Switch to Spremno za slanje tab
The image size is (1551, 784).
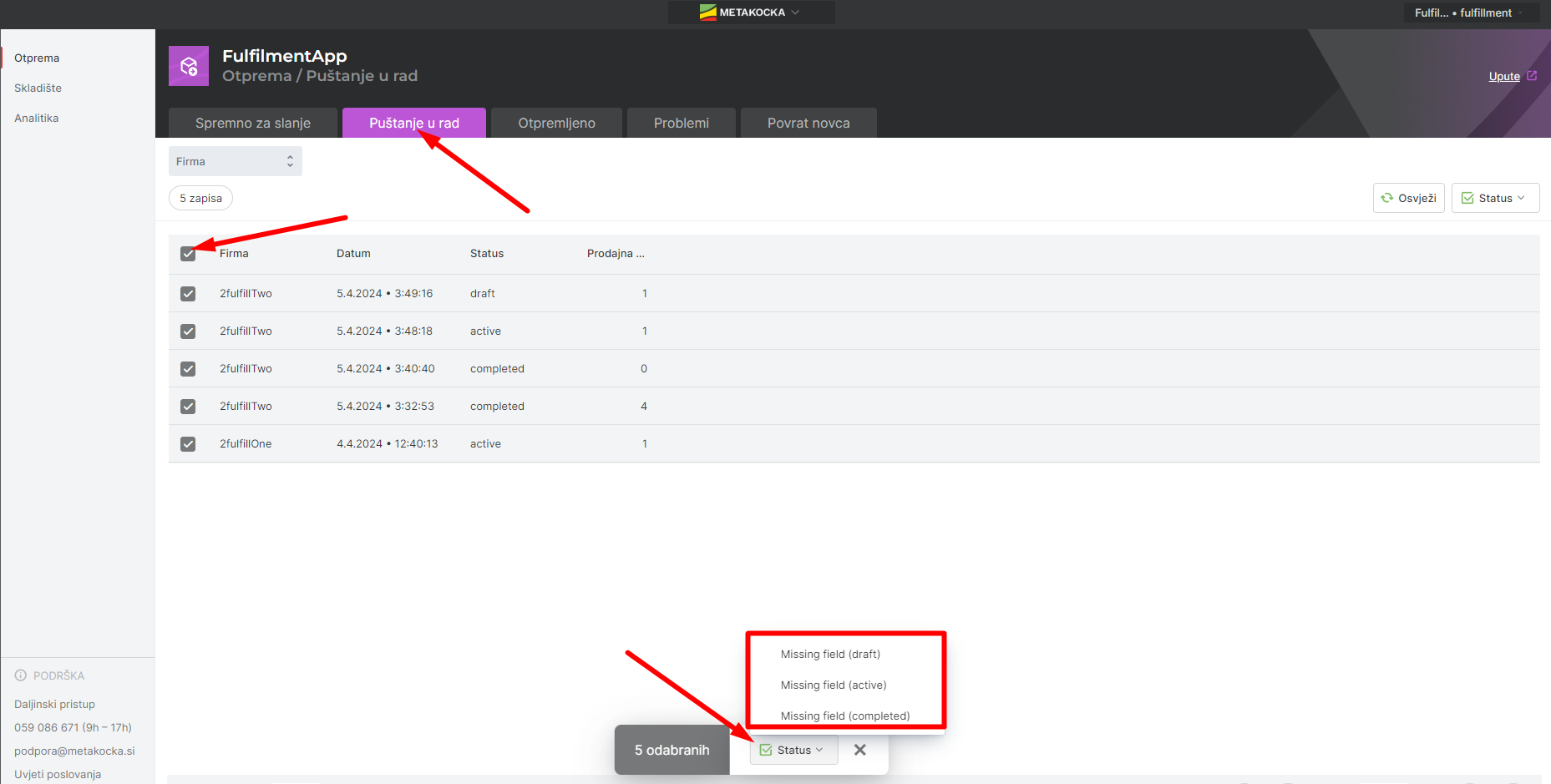253,123
